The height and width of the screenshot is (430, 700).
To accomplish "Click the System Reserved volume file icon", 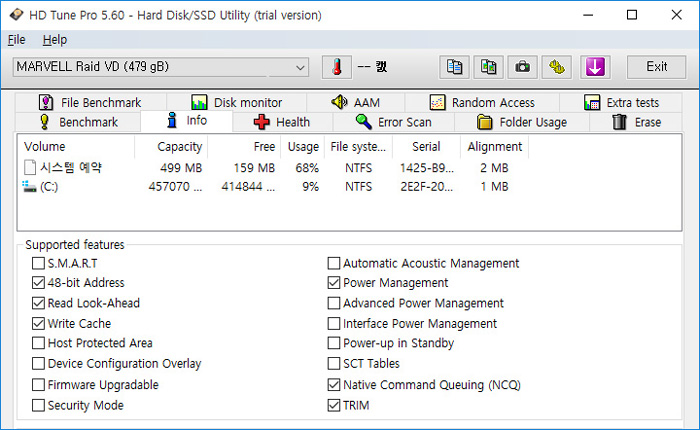I will click(x=29, y=167).
